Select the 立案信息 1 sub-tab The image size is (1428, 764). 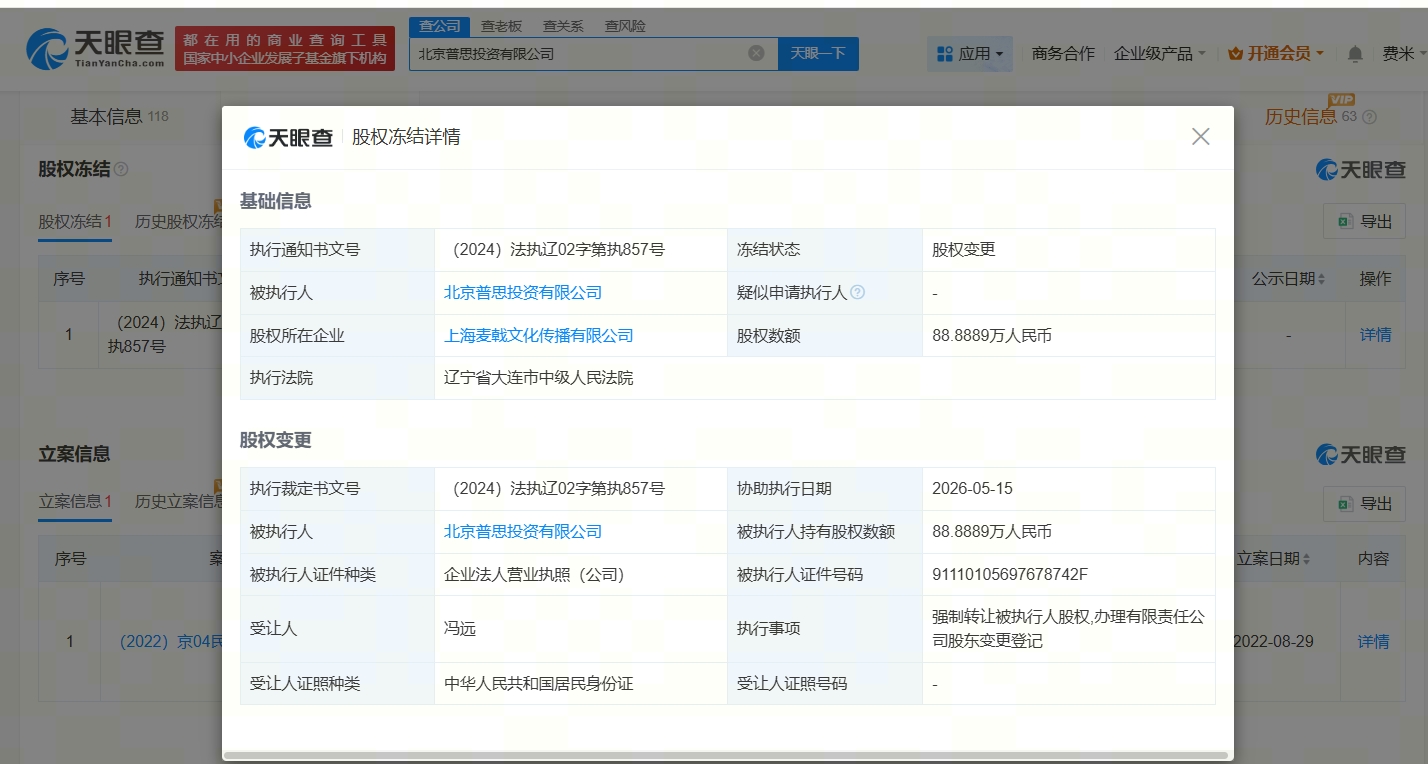[75, 501]
